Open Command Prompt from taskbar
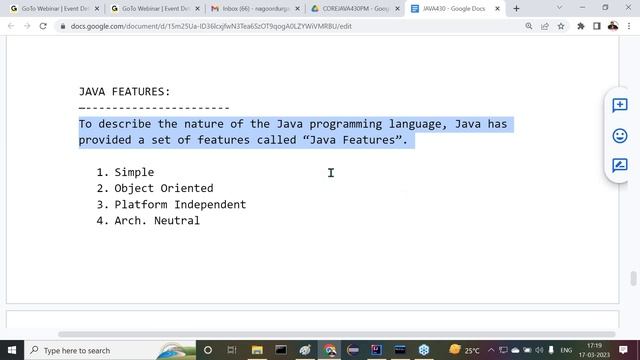The width and height of the screenshot is (640, 360). pos(281,350)
